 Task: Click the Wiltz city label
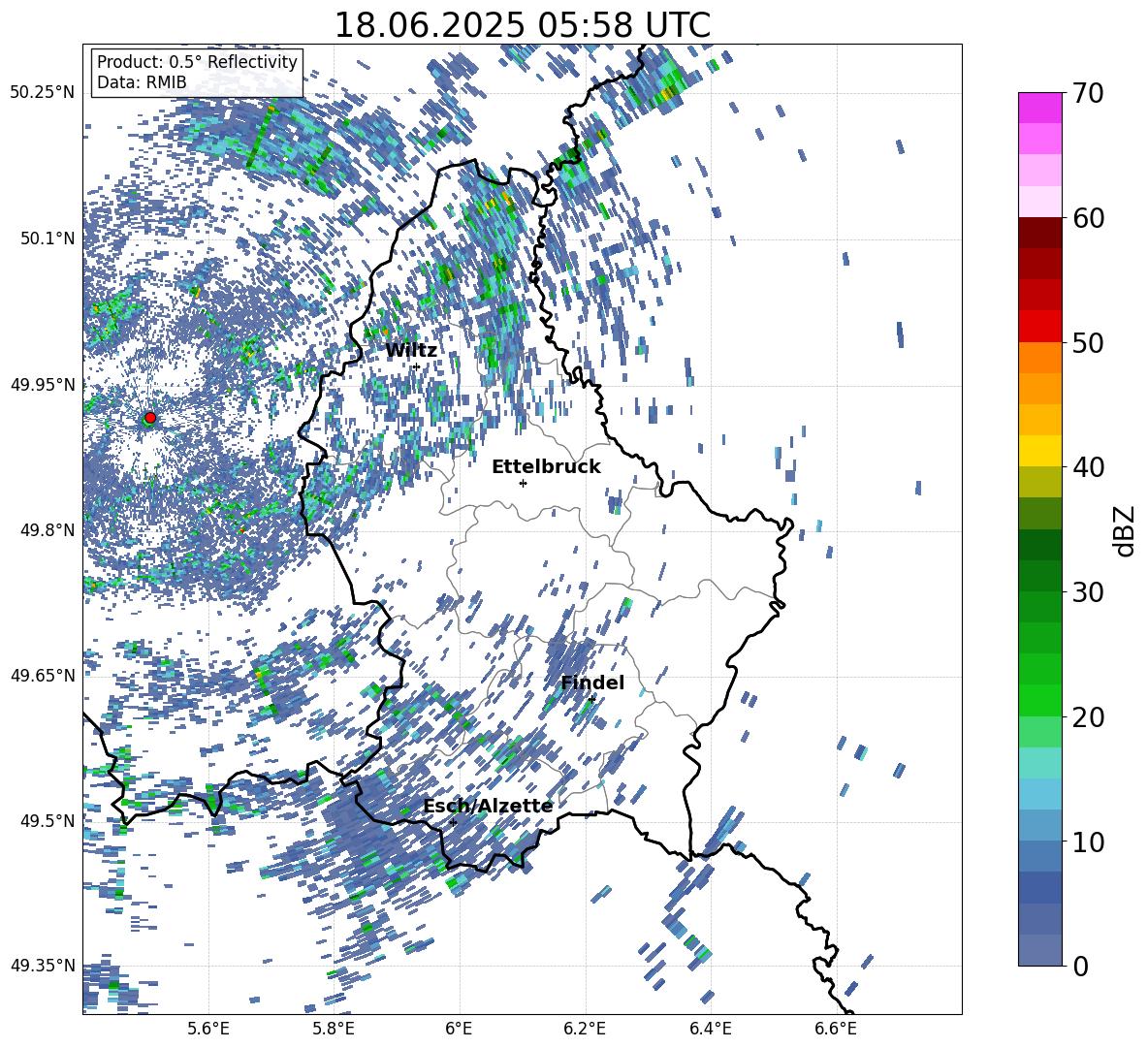pyautogui.click(x=411, y=351)
